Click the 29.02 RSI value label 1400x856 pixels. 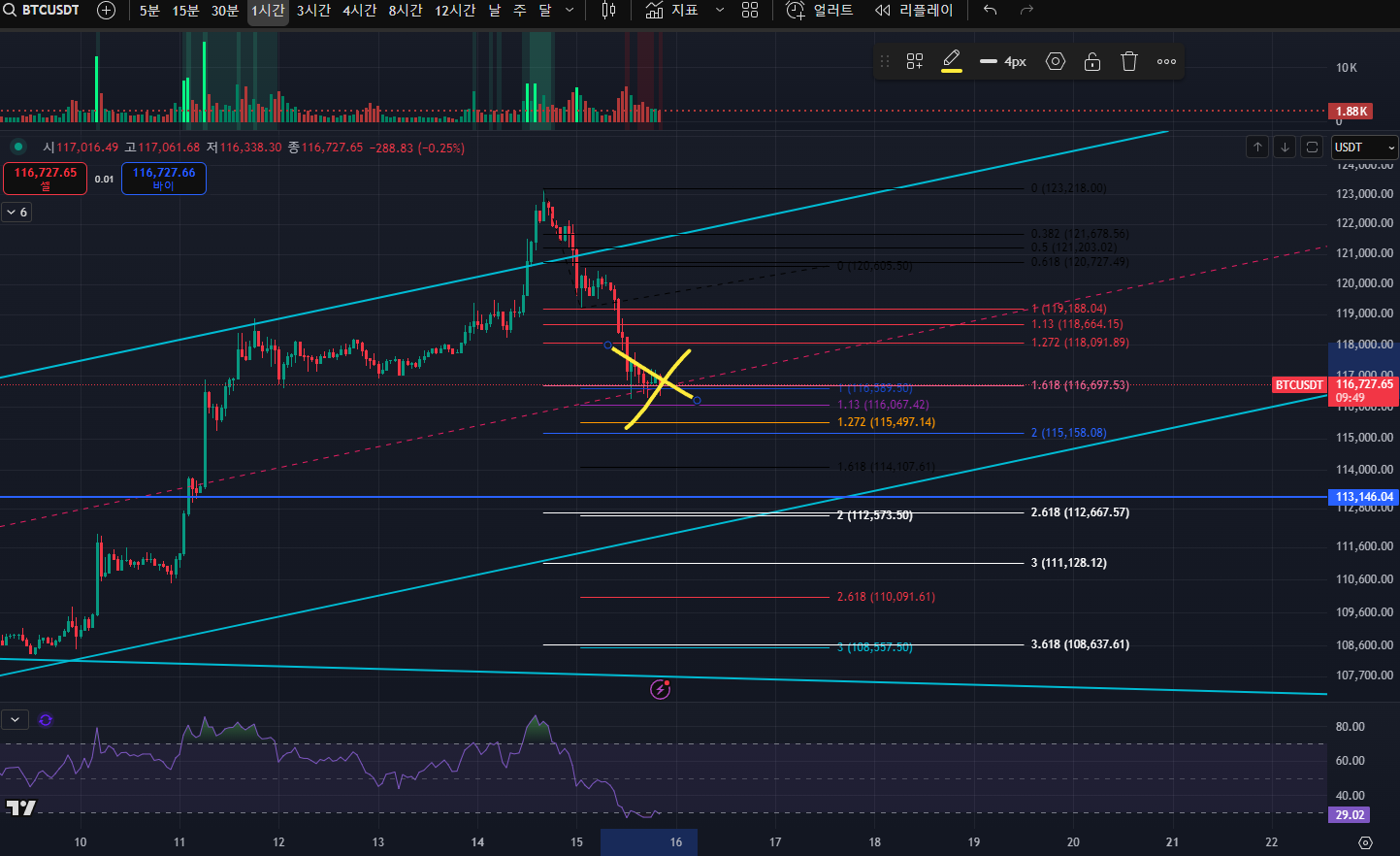click(1350, 814)
